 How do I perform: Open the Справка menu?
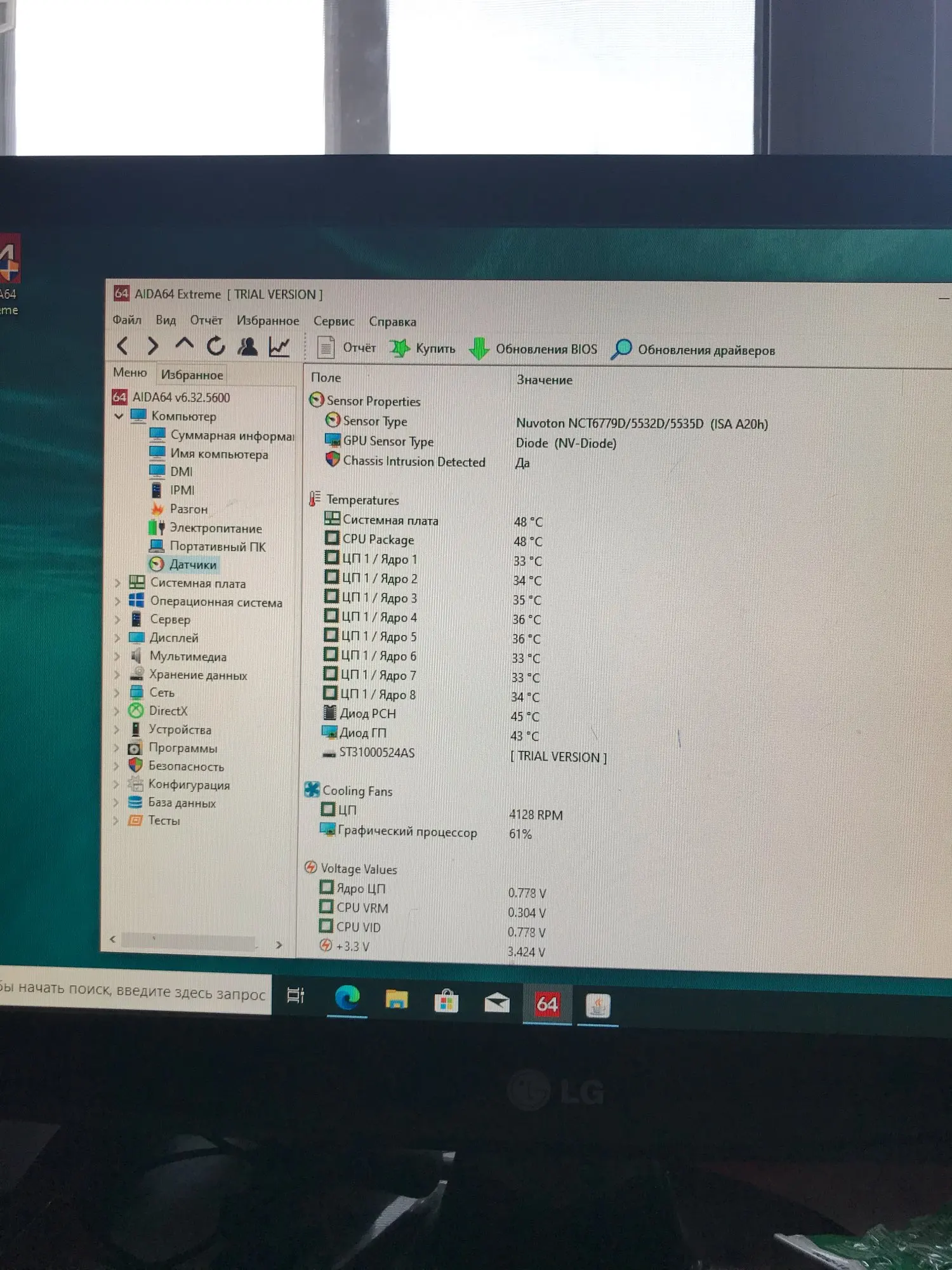(393, 322)
